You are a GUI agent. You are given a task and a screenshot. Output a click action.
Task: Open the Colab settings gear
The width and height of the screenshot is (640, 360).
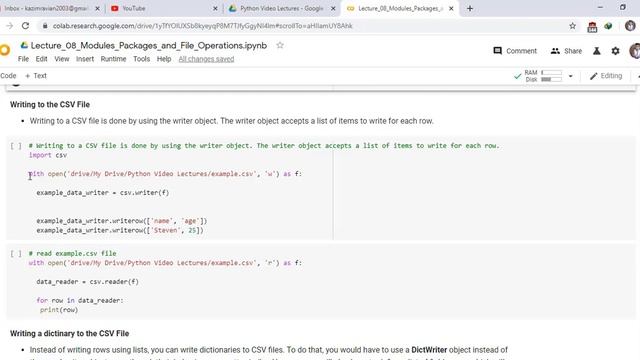point(615,51)
